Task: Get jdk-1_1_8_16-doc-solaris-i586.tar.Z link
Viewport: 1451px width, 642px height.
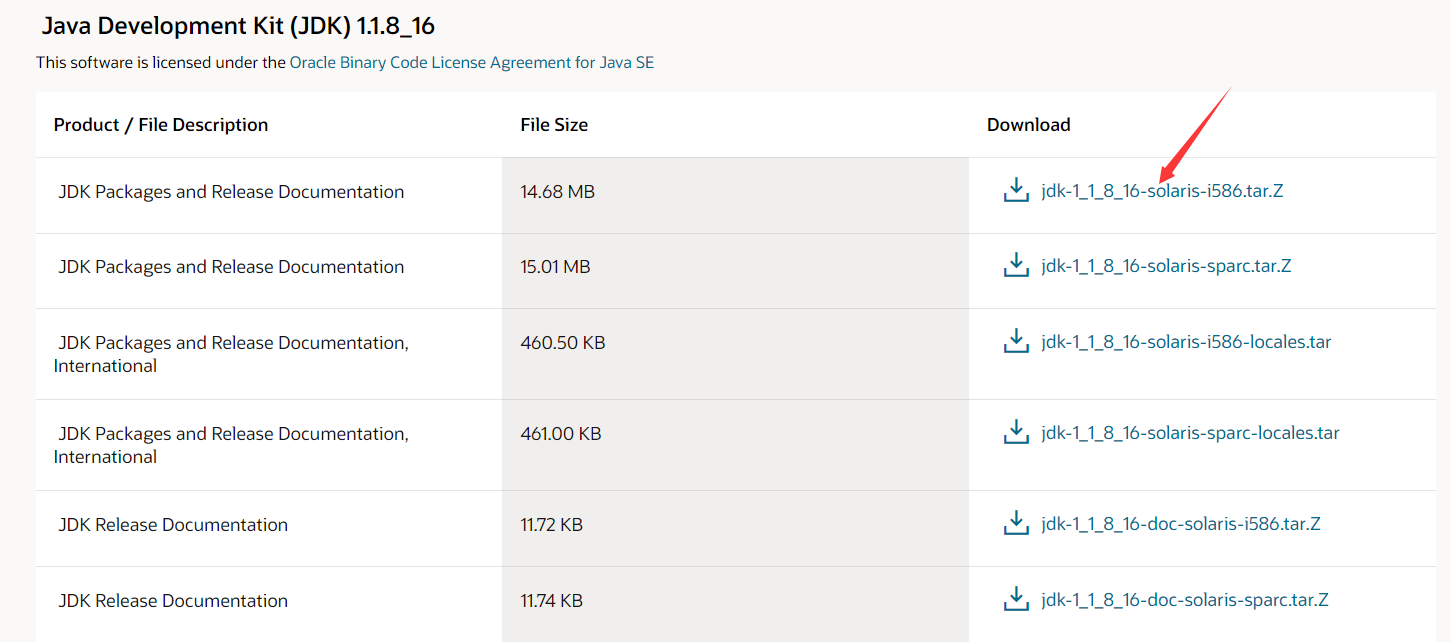Action: (1181, 524)
